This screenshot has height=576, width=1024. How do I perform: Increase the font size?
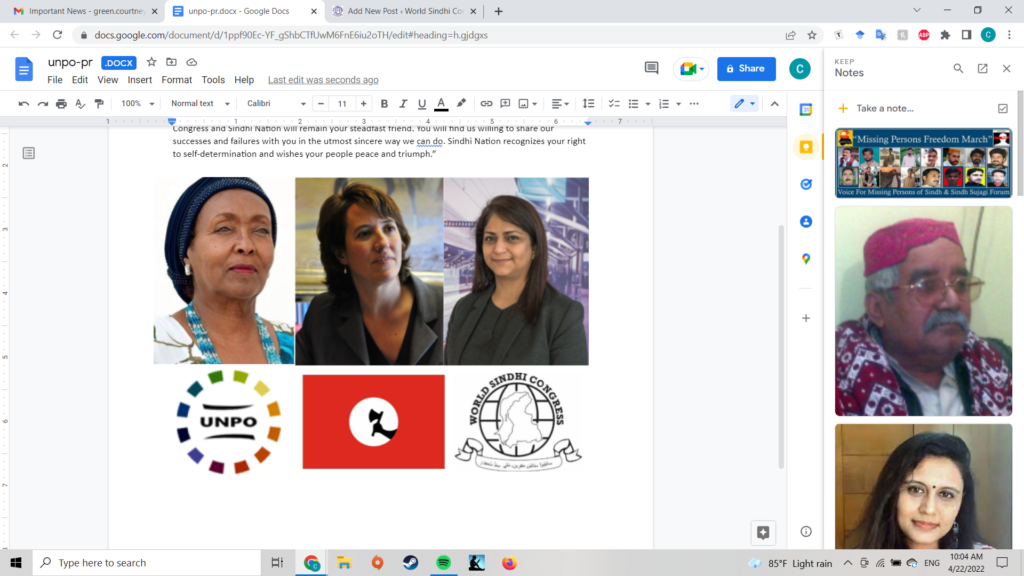point(364,104)
